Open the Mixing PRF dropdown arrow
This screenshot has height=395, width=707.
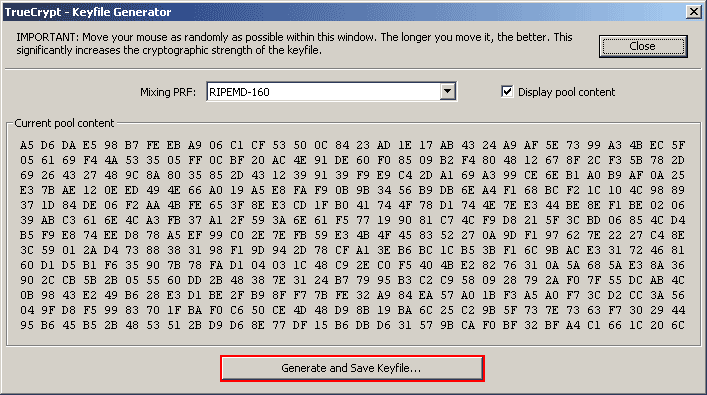(447, 92)
